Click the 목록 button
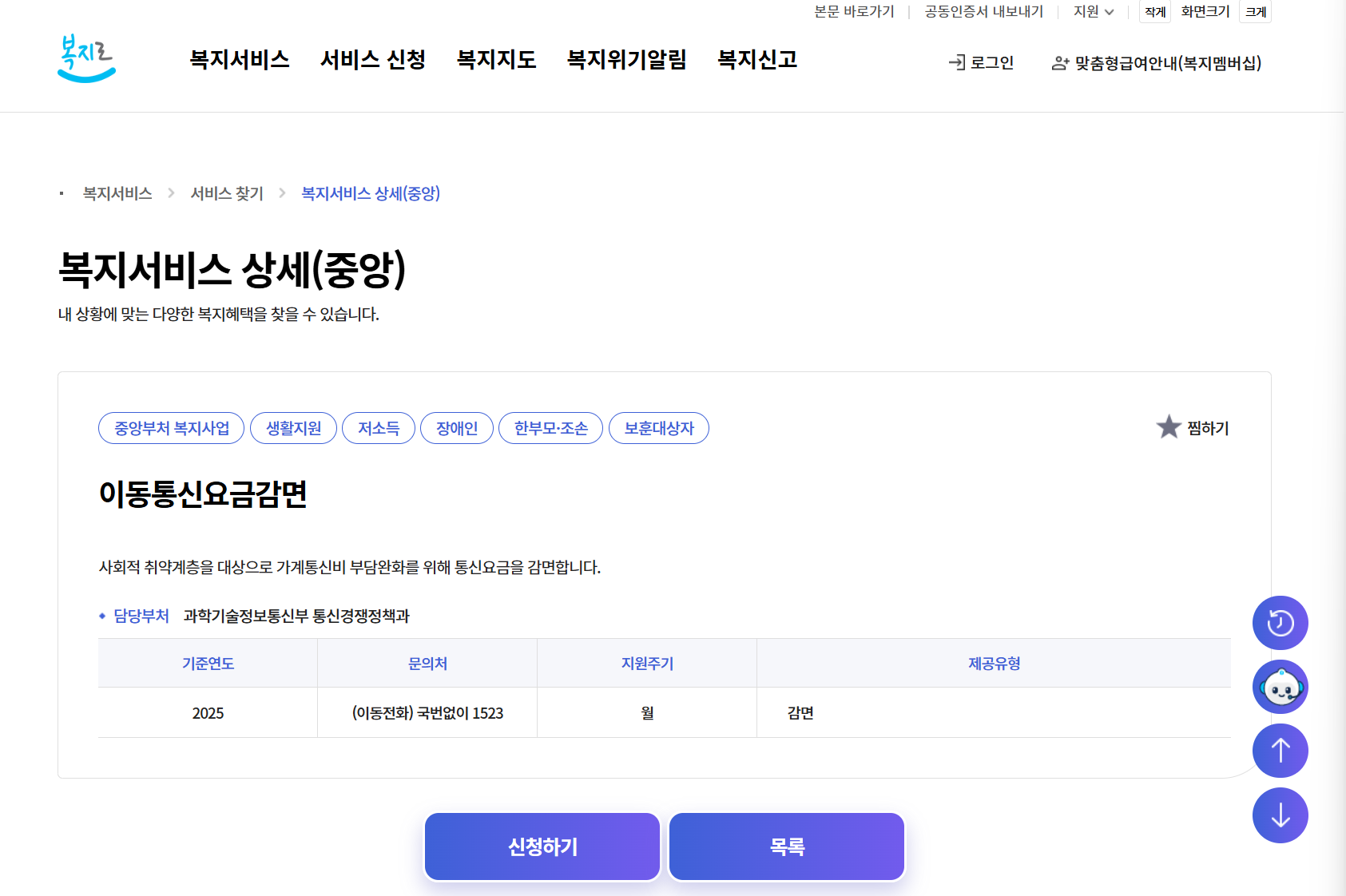The image size is (1346, 896). (x=787, y=846)
